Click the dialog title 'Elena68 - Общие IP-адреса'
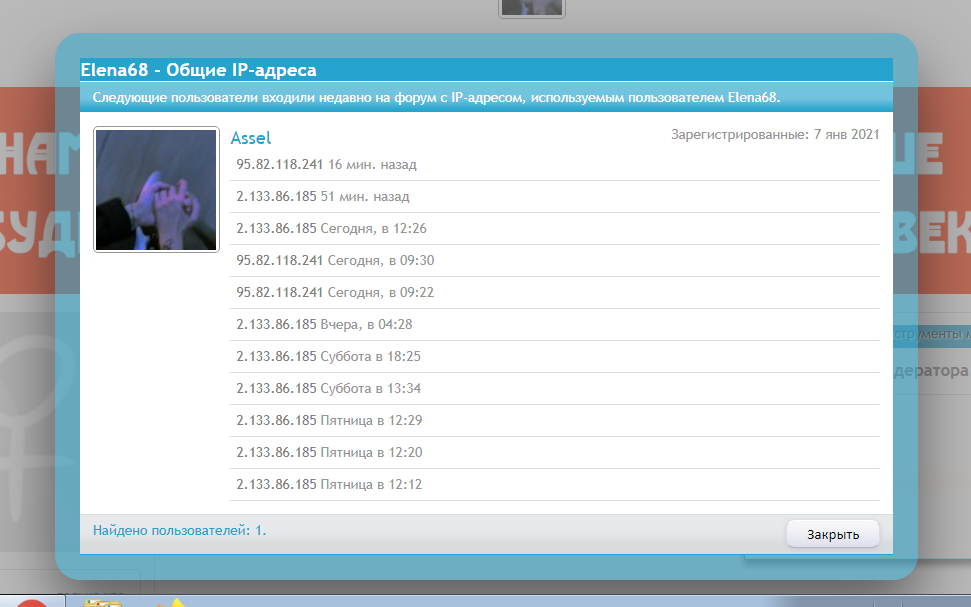The image size is (971, 607). click(x=198, y=70)
